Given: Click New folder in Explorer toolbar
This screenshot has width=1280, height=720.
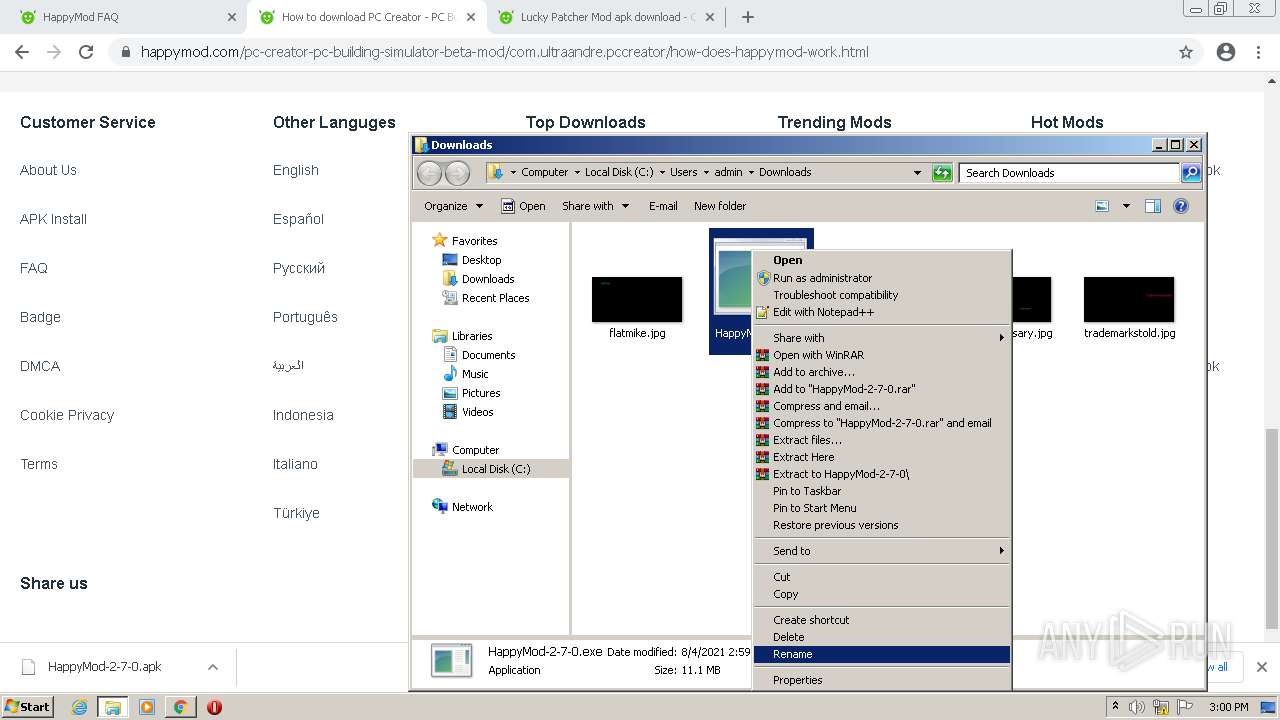Looking at the screenshot, I should [720, 206].
